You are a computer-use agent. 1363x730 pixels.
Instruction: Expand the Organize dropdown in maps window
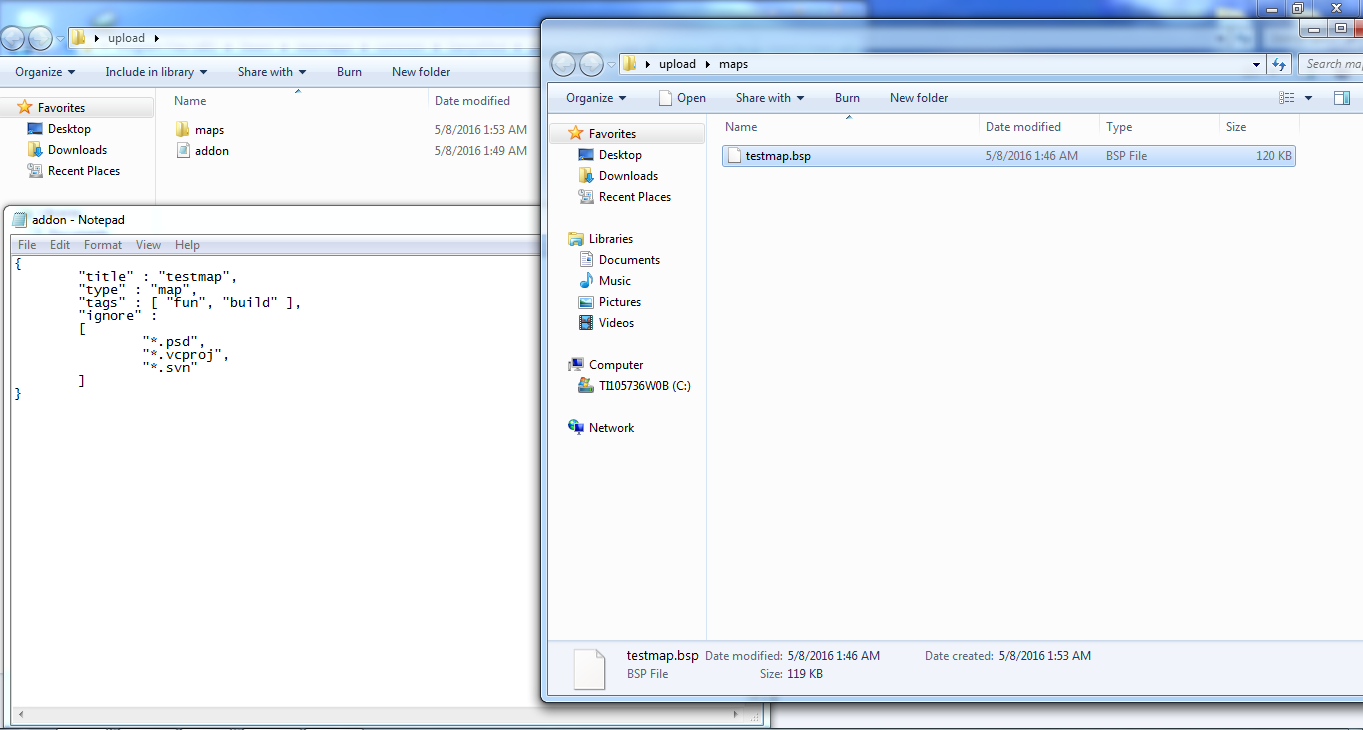point(596,98)
